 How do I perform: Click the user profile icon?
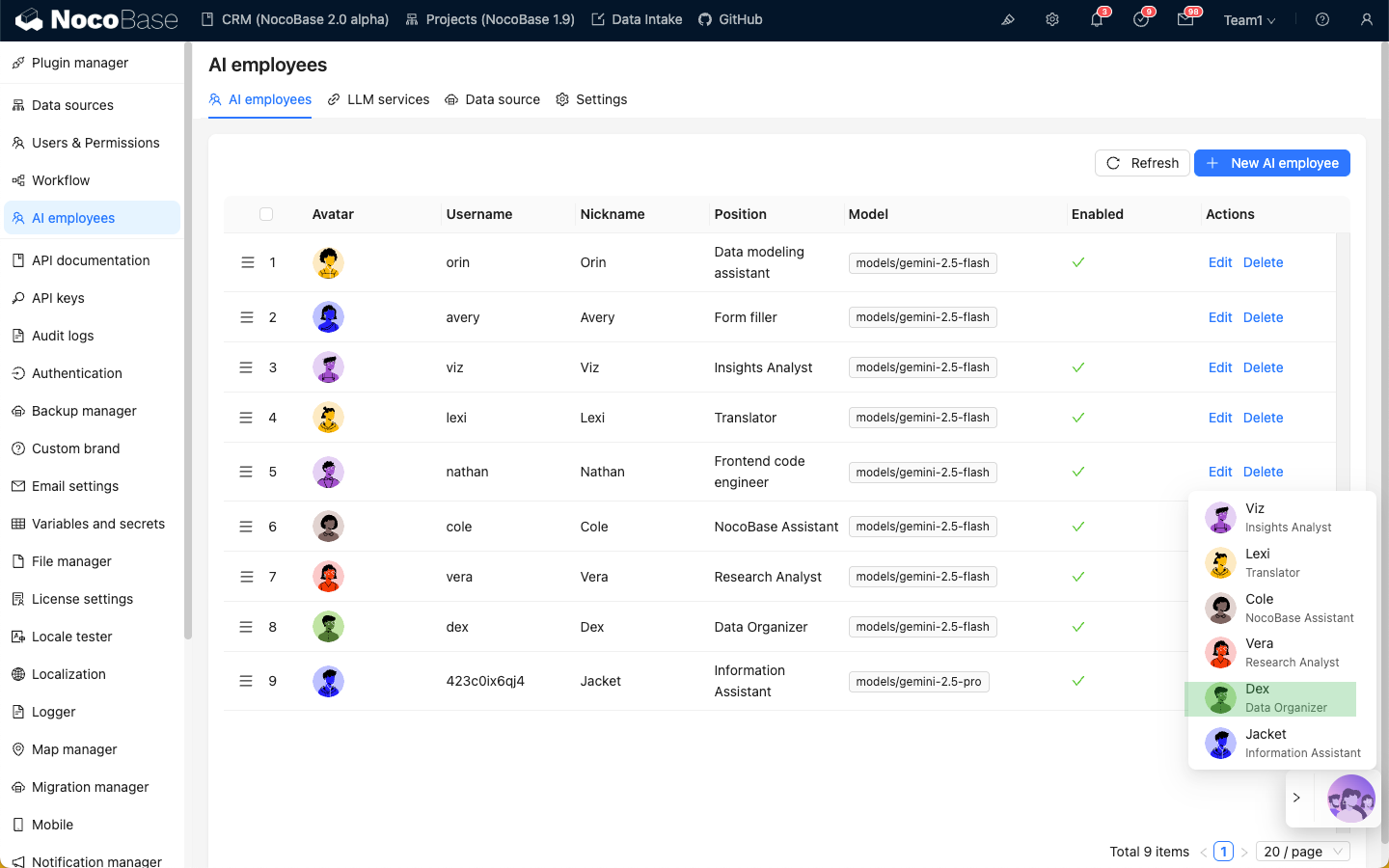tap(1367, 19)
